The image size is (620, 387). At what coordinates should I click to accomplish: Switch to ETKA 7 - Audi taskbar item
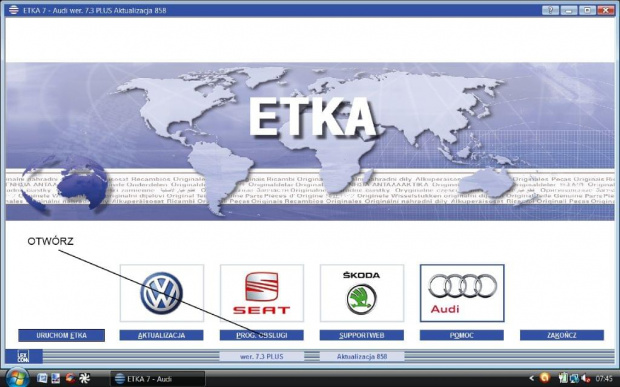[x=157, y=379]
